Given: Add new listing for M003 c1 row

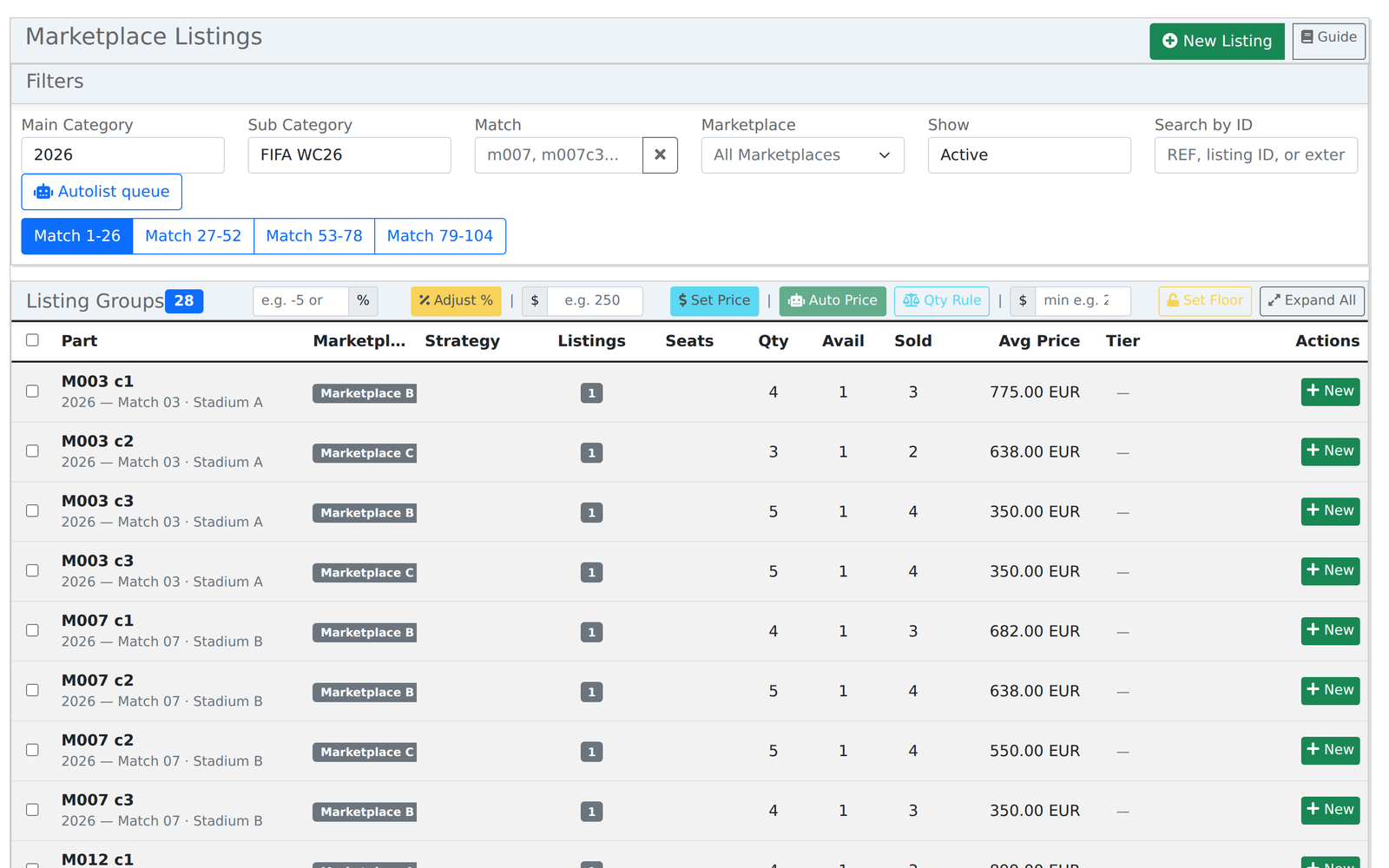Looking at the screenshot, I should (1330, 391).
